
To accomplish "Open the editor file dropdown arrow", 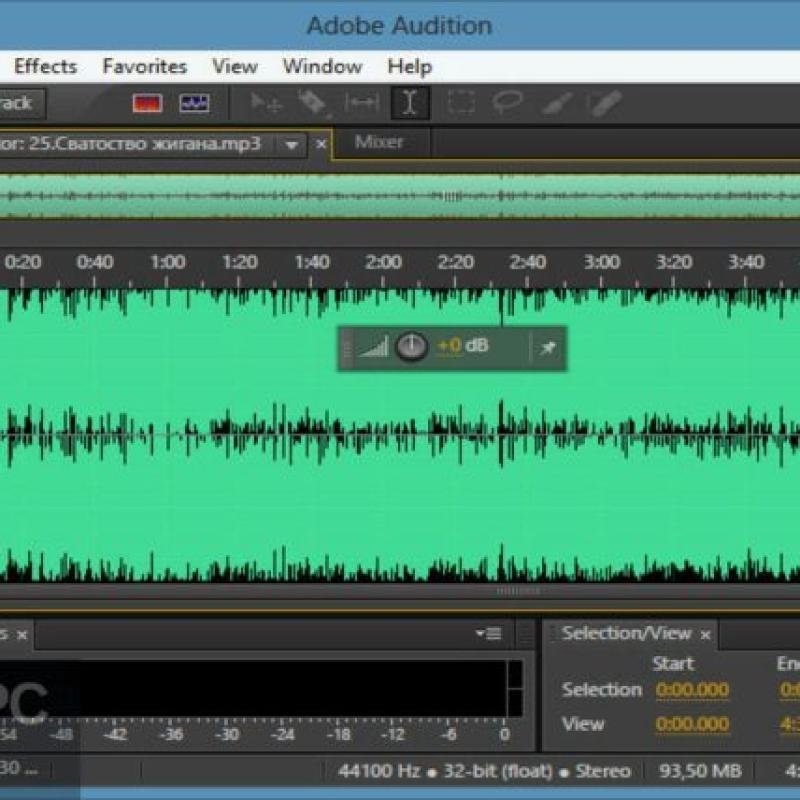I will pyautogui.click(x=291, y=145).
